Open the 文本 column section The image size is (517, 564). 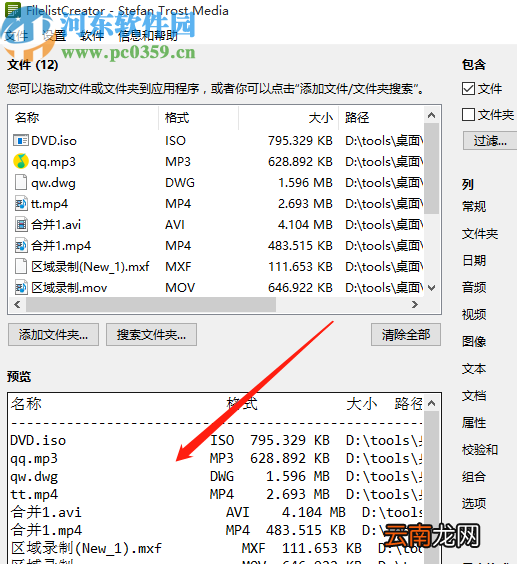click(474, 369)
